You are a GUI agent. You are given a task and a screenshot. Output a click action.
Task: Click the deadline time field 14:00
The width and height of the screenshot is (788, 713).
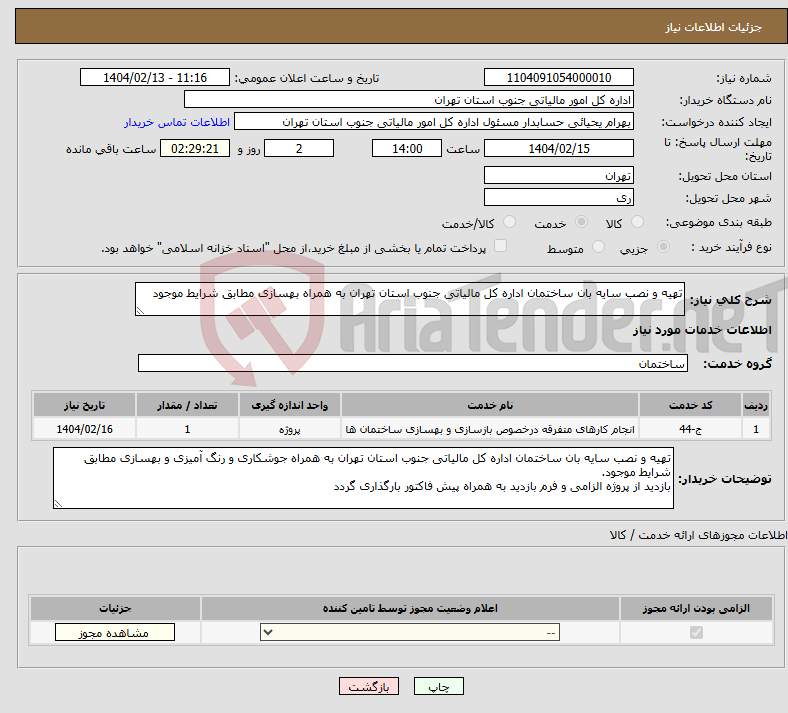[x=407, y=148]
